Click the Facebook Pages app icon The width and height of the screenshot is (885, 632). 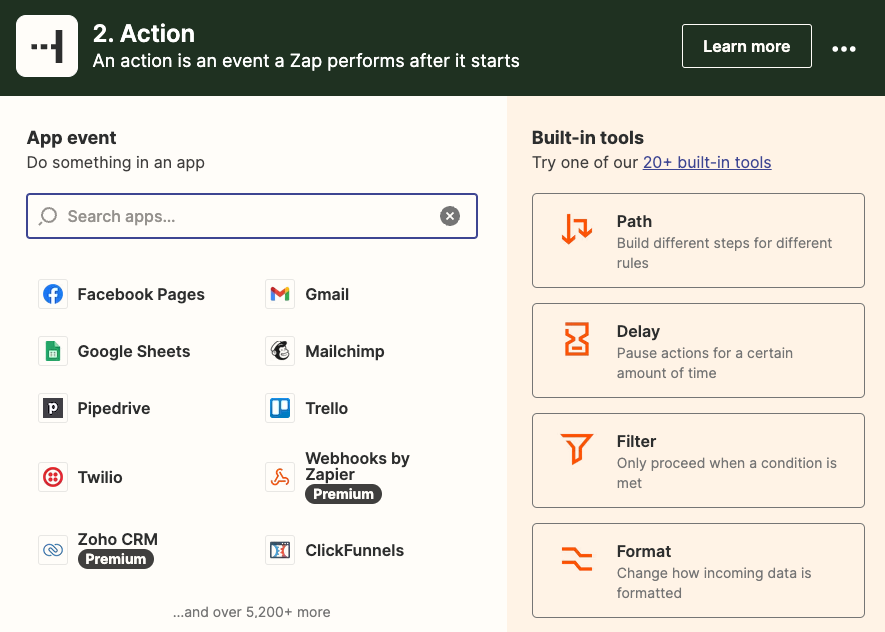click(53, 294)
